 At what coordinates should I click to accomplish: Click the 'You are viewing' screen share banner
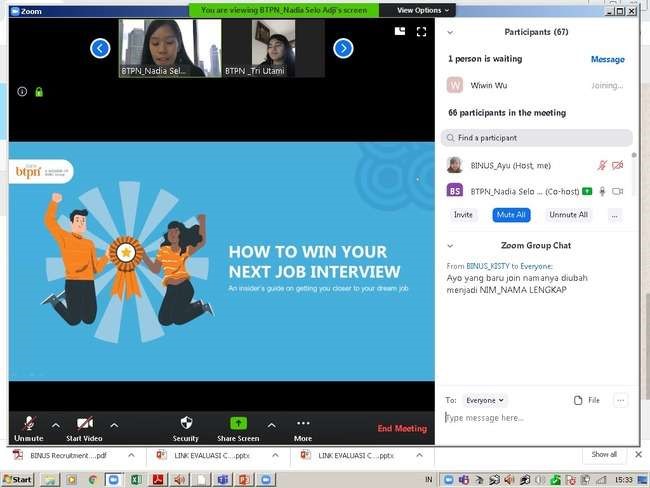click(x=284, y=10)
